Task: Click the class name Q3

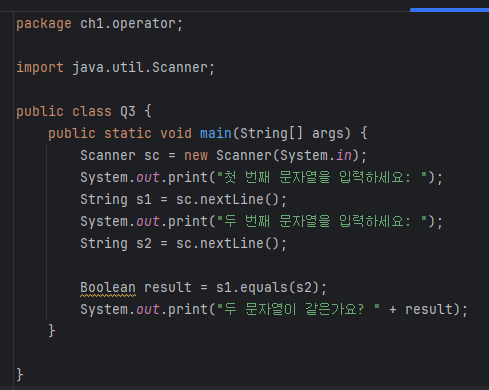Action: [x=128, y=111]
